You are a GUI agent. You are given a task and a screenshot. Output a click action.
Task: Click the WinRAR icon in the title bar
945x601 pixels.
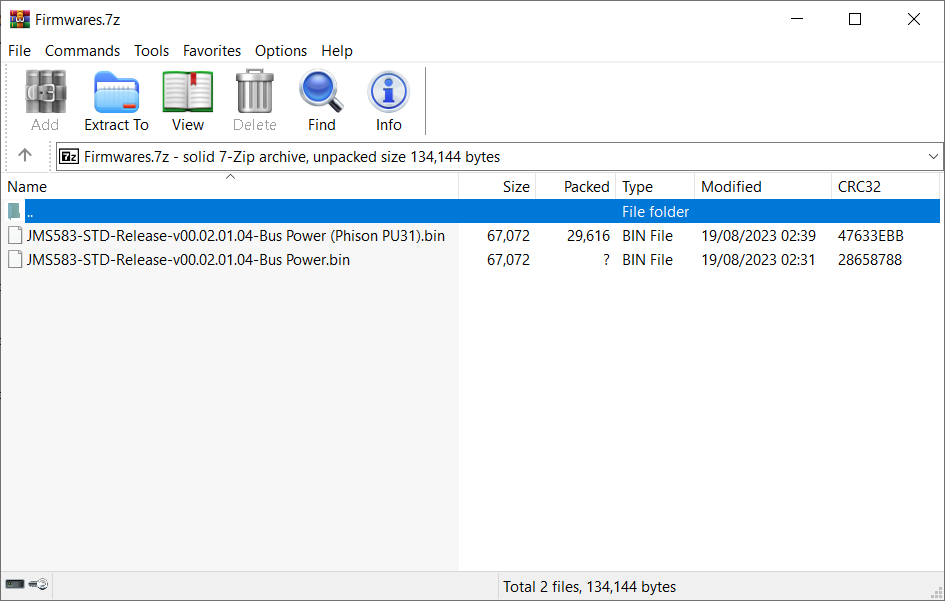pyautogui.click(x=20, y=19)
